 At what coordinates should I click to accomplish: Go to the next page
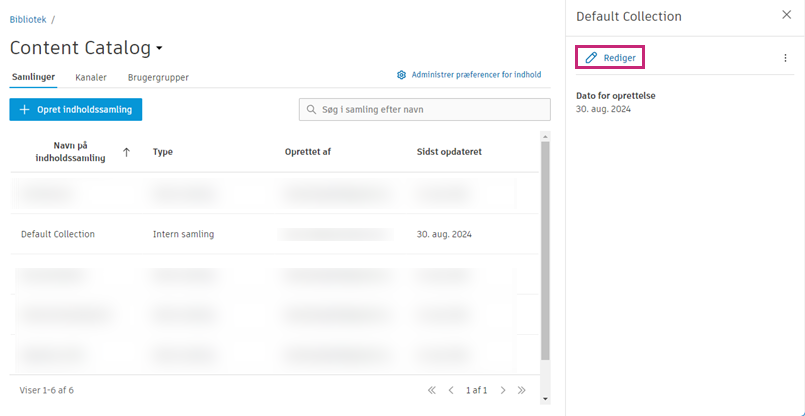point(503,390)
